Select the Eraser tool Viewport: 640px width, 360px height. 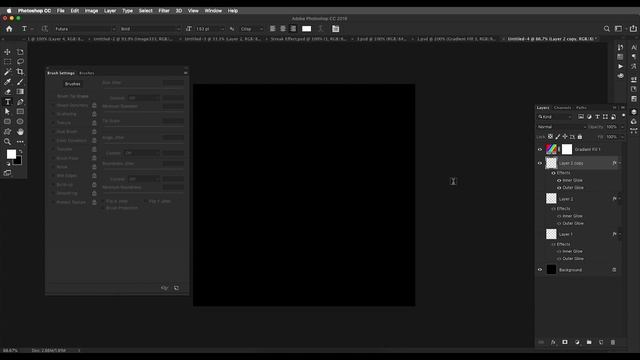[7, 92]
